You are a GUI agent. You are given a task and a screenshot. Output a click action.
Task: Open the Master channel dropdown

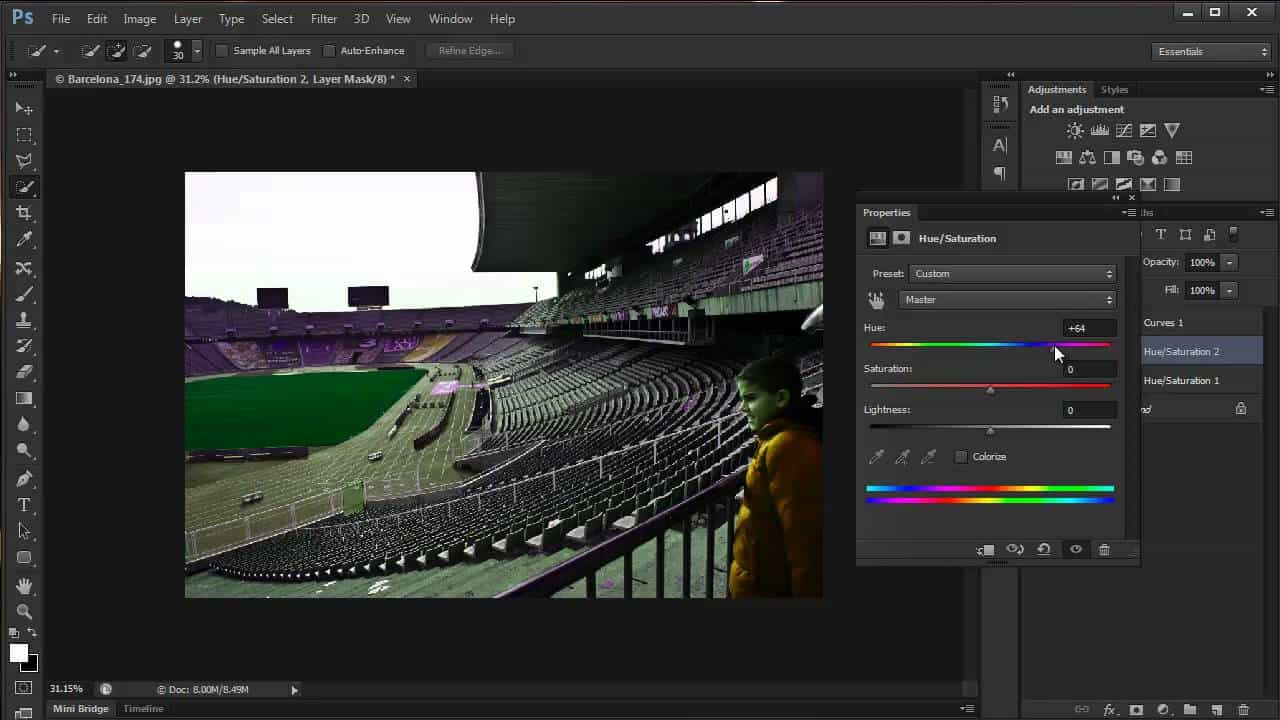1007,300
